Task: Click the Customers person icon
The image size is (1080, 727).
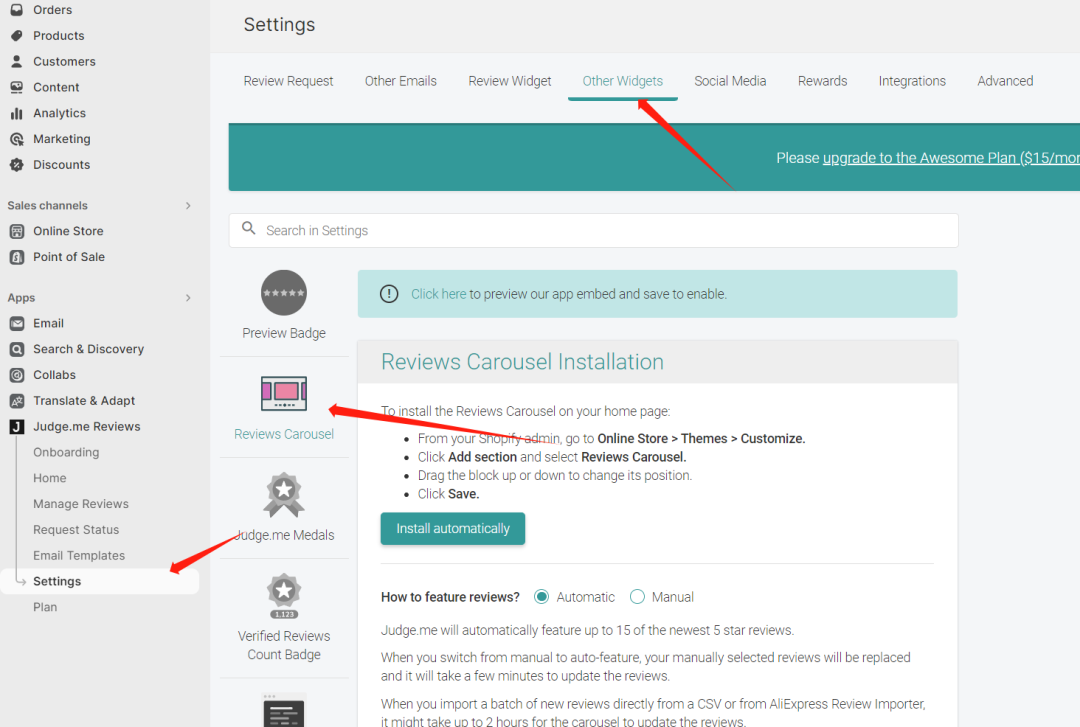Action: click(x=17, y=61)
